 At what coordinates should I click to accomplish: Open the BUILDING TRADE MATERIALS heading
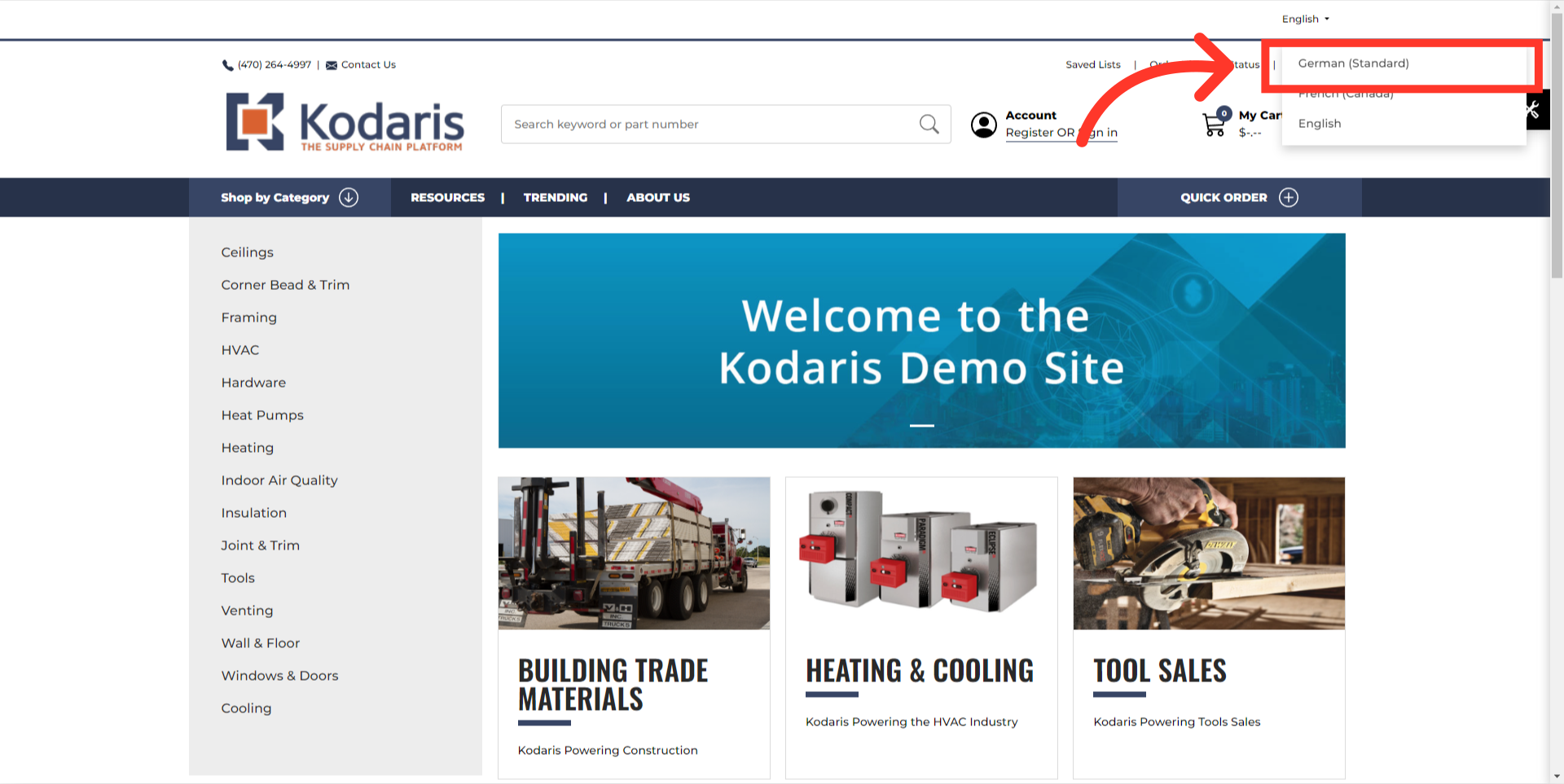point(613,685)
